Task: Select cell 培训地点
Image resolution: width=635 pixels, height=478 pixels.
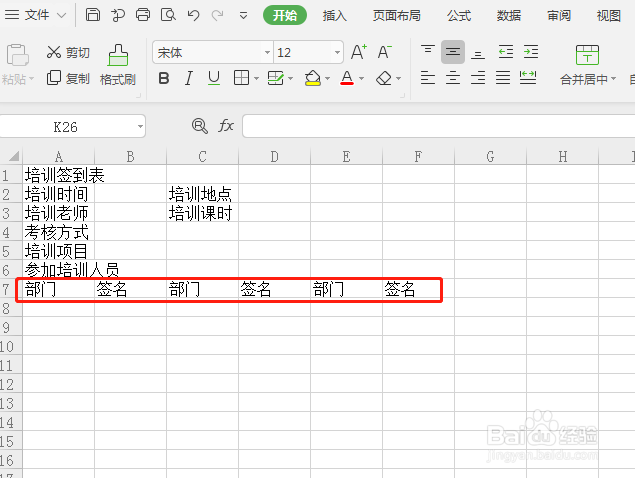Action: click(x=200, y=194)
